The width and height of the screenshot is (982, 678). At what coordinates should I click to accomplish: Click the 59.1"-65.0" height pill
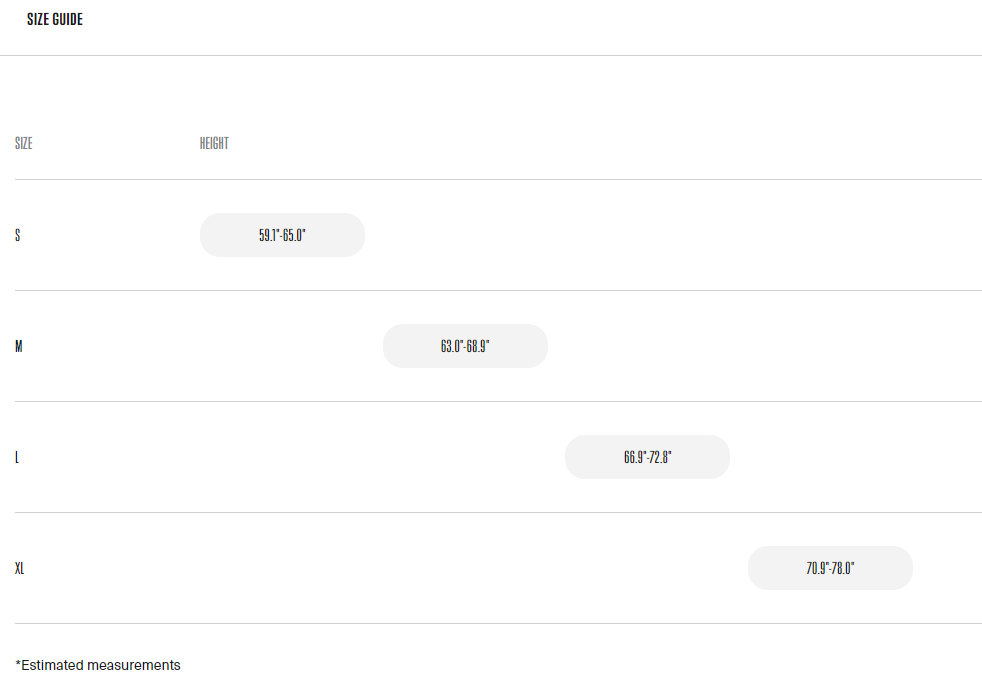coord(282,235)
